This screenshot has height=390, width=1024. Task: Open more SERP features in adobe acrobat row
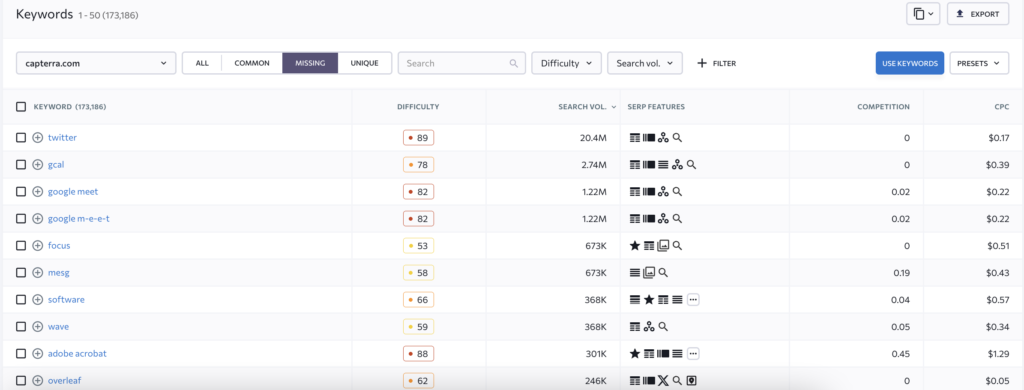point(694,353)
